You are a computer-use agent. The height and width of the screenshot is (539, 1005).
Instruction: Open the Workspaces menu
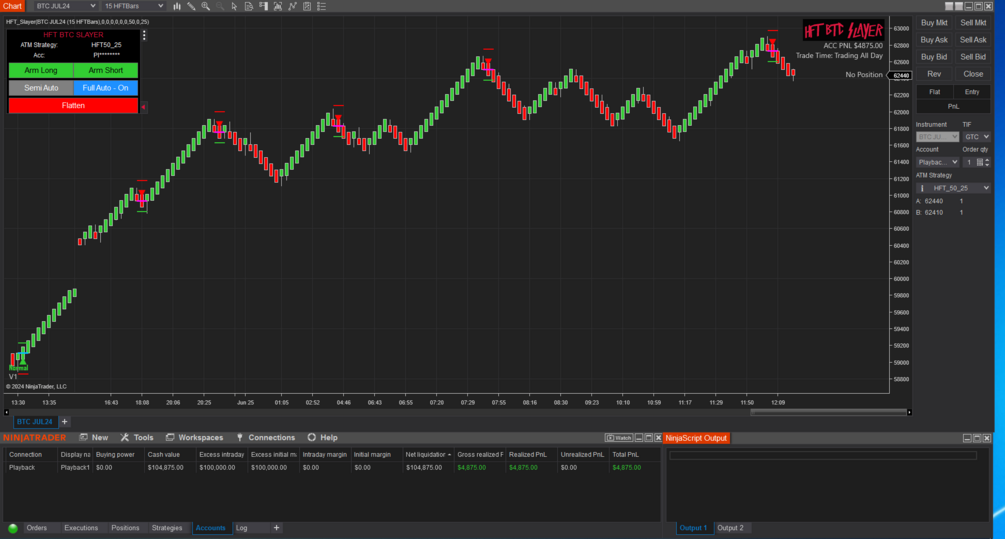pos(194,438)
